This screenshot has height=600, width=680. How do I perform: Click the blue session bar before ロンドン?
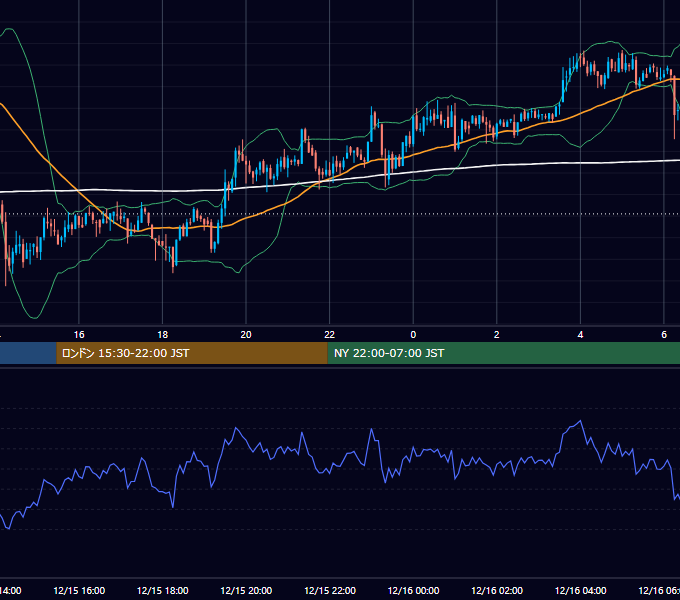pos(28,353)
